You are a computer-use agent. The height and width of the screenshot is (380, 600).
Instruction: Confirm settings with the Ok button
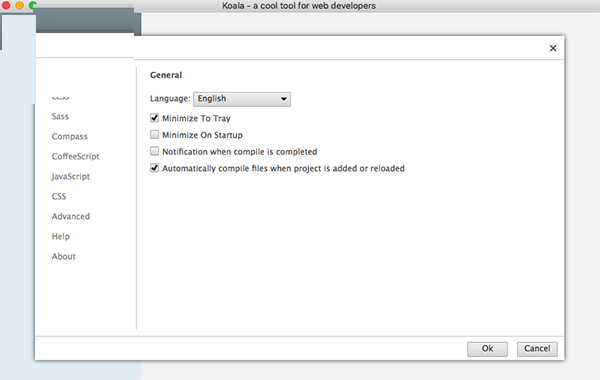[x=487, y=349]
